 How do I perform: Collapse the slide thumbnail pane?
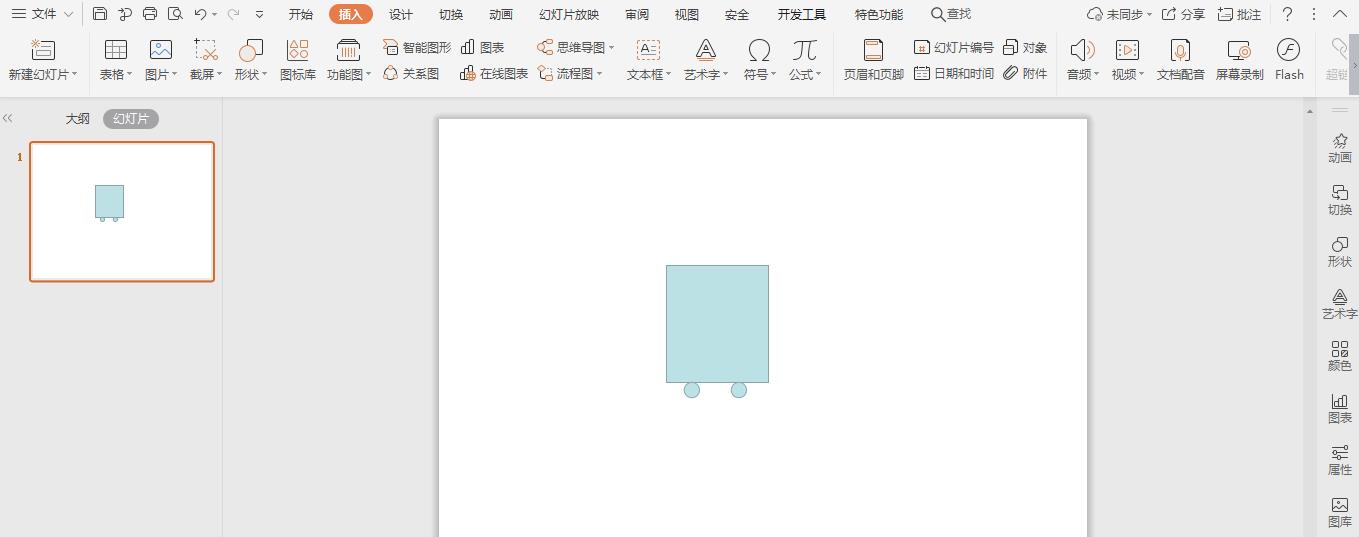click(x=8, y=118)
